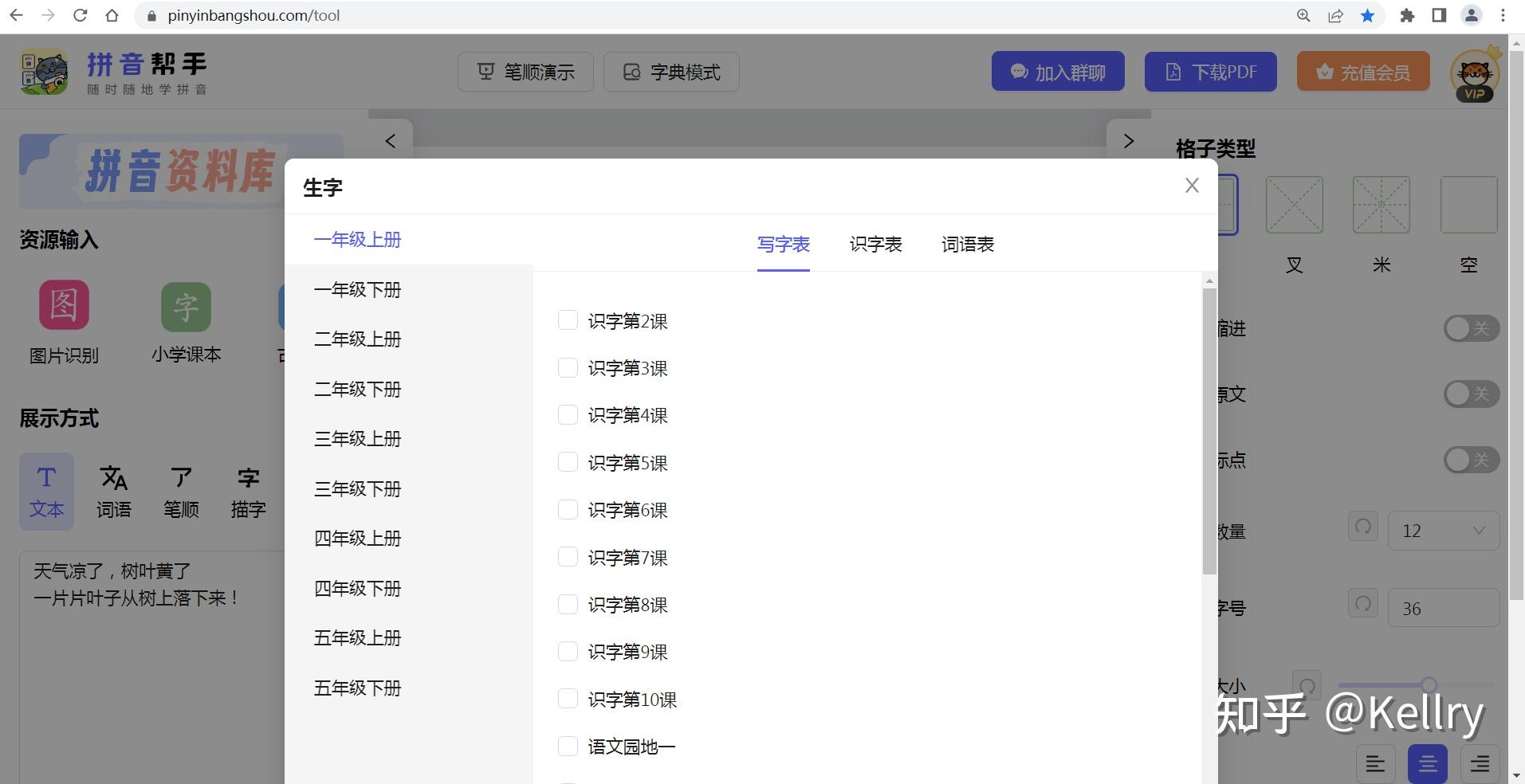Set left text alignment

coord(1375,764)
